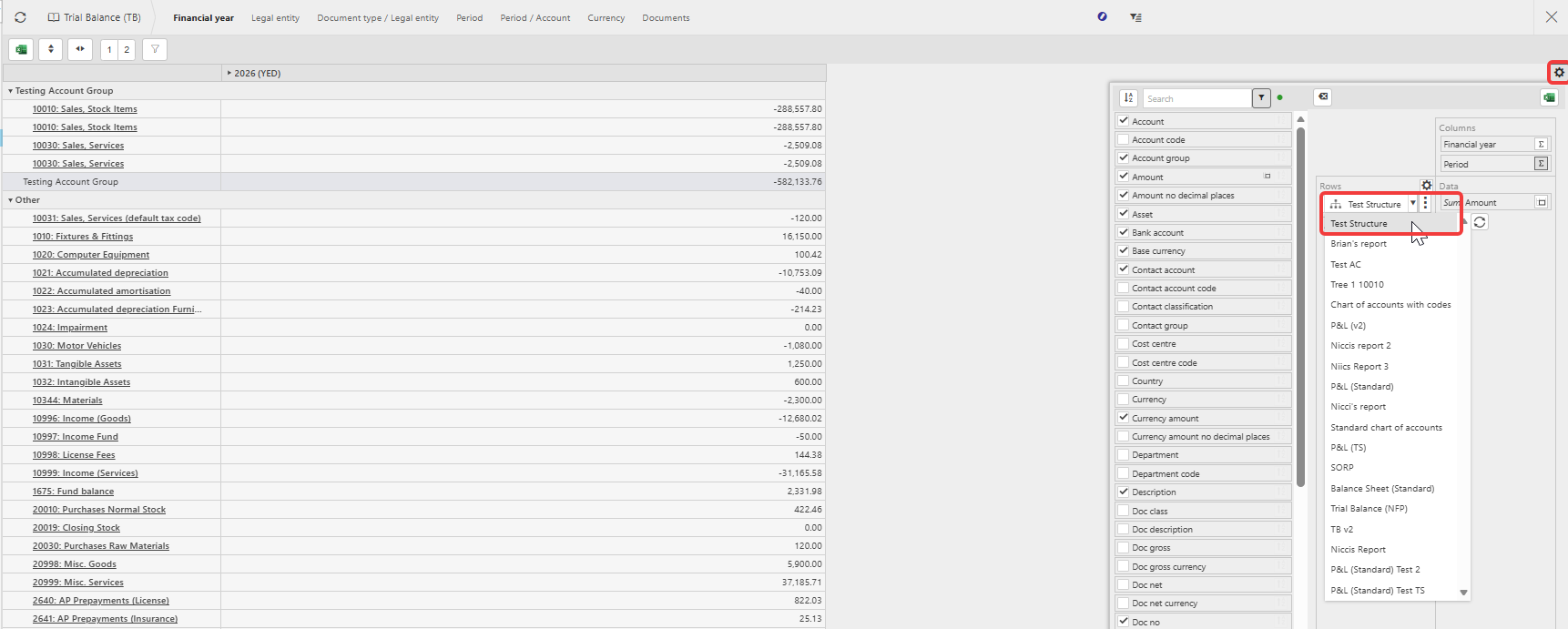The height and width of the screenshot is (629, 1568).
Task: Choose Balance Sheet (Standard) option
Action: [1382, 489]
